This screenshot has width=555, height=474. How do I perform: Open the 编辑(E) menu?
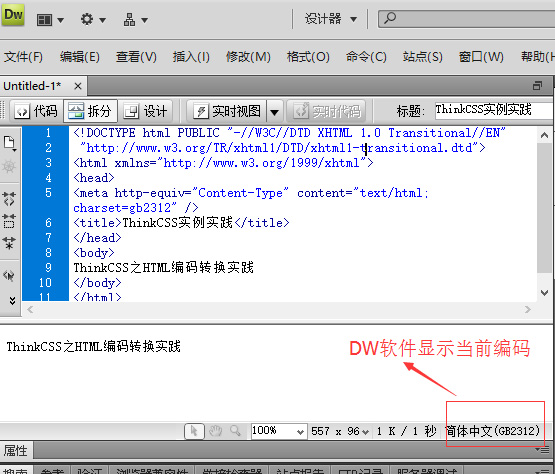80,57
